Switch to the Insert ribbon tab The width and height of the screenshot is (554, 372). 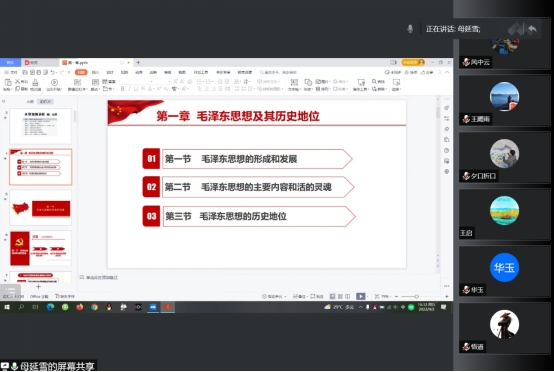pyautogui.click(x=95, y=72)
